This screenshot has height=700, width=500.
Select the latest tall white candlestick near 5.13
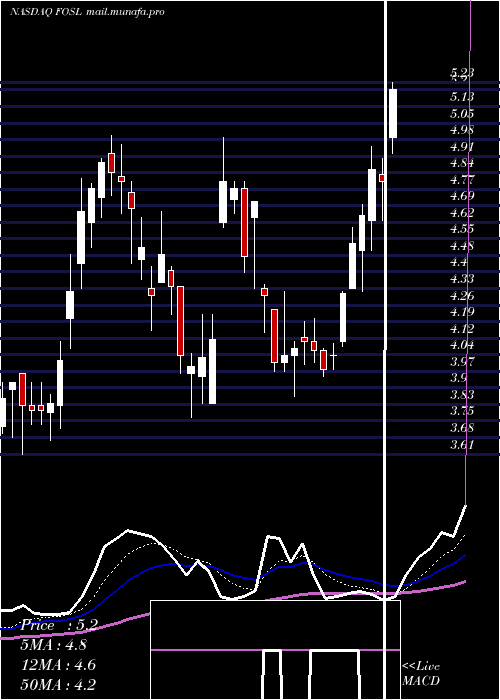(393, 113)
